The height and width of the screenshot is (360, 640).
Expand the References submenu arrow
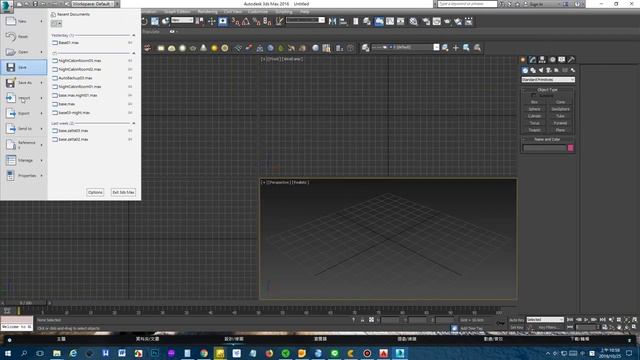point(42,144)
